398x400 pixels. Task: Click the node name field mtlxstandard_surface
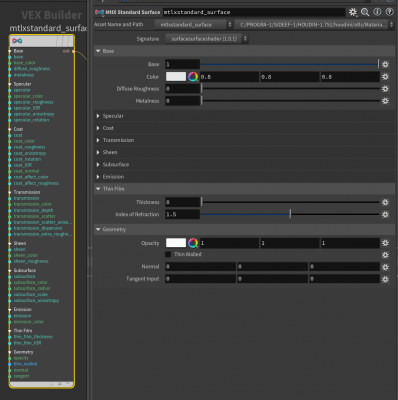pyautogui.click(x=254, y=12)
